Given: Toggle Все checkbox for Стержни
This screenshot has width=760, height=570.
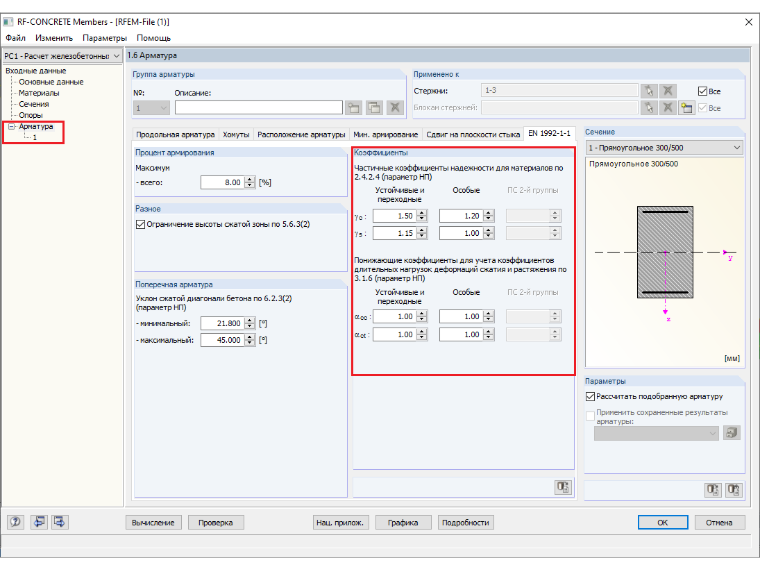Looking at the screenshot, I should click(x=702, y=91).
